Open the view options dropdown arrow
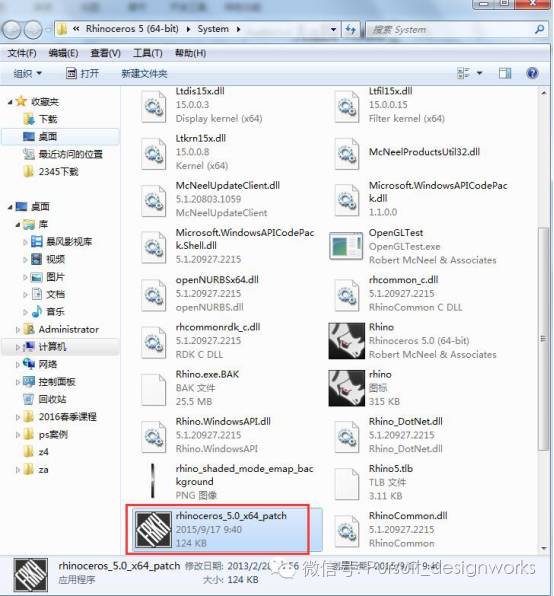Image resolution: width=554 pixels, height=596 pixels. [x=480, y=73]
